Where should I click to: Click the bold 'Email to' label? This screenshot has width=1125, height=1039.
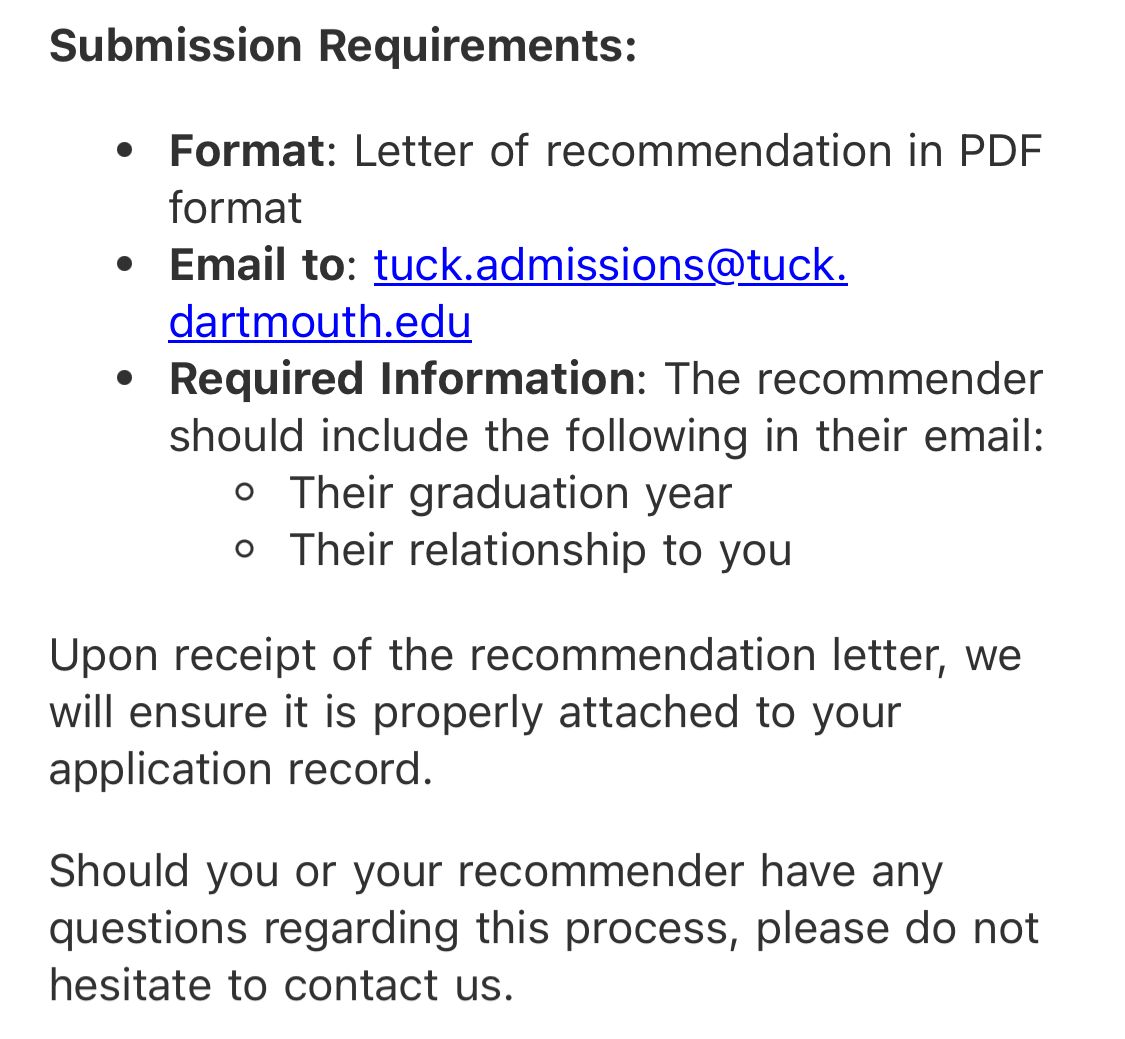(x=256, y=265)
